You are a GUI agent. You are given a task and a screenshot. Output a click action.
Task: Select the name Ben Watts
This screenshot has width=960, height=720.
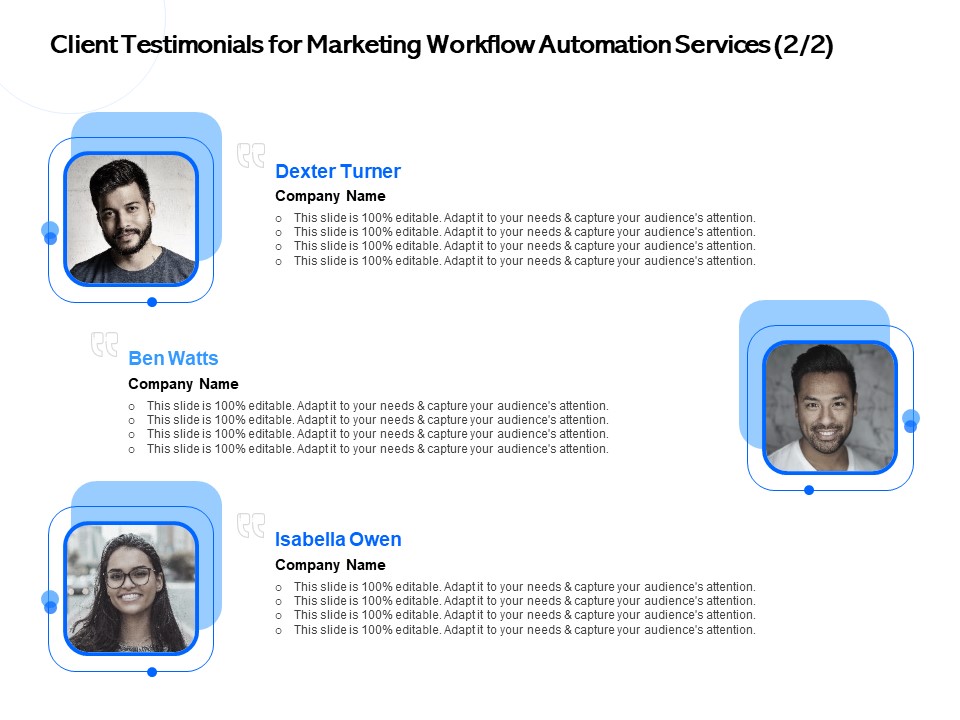click(173, 358)
